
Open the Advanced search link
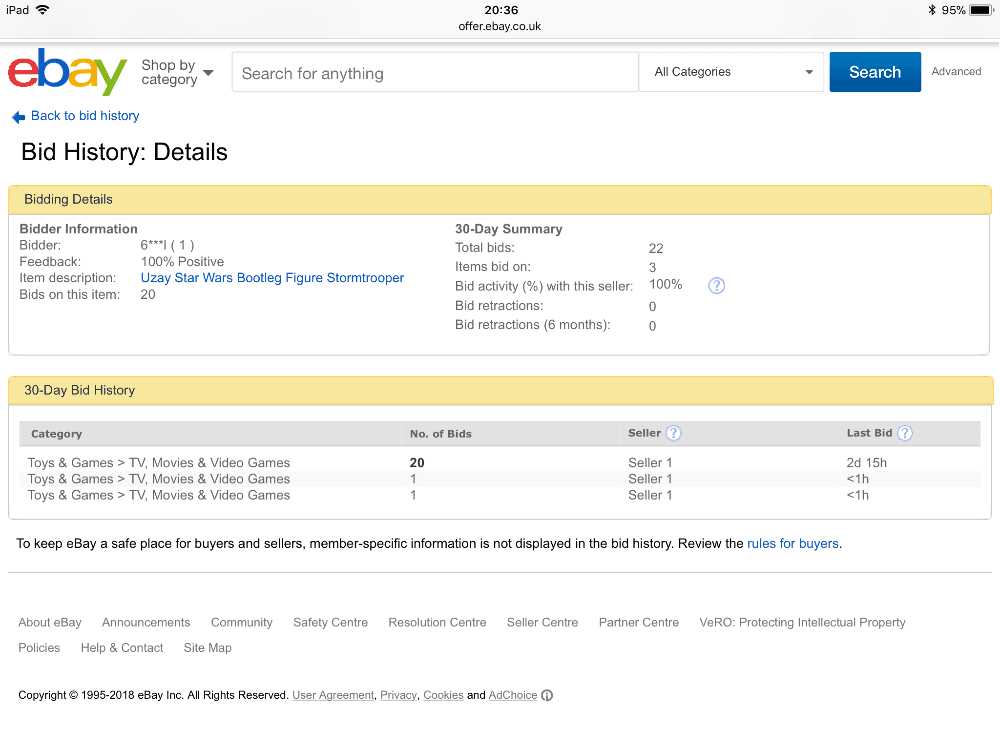click(956, 72)
